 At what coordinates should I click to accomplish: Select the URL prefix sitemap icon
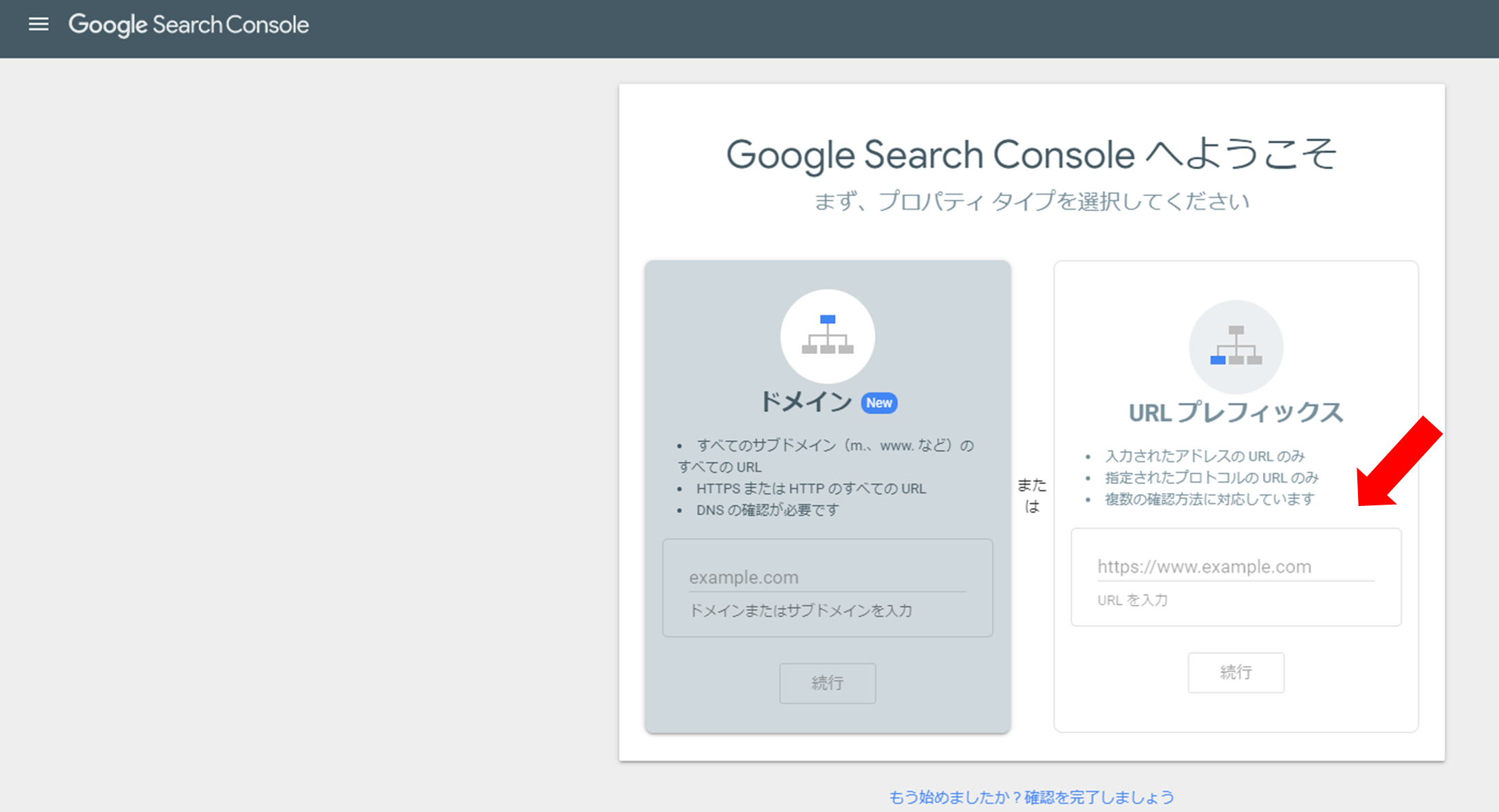1236,347
